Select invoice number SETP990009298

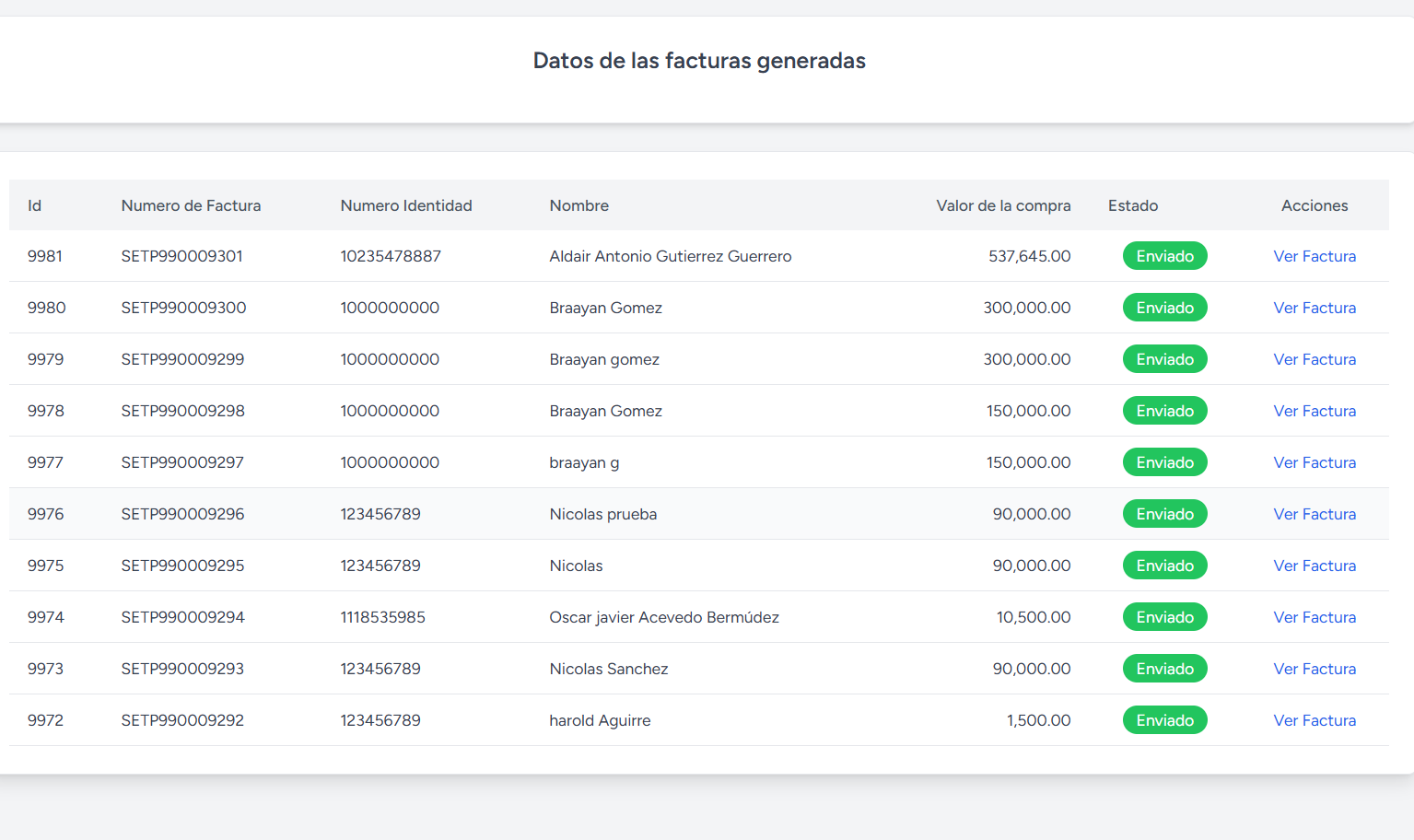click(x=183, y=411)
